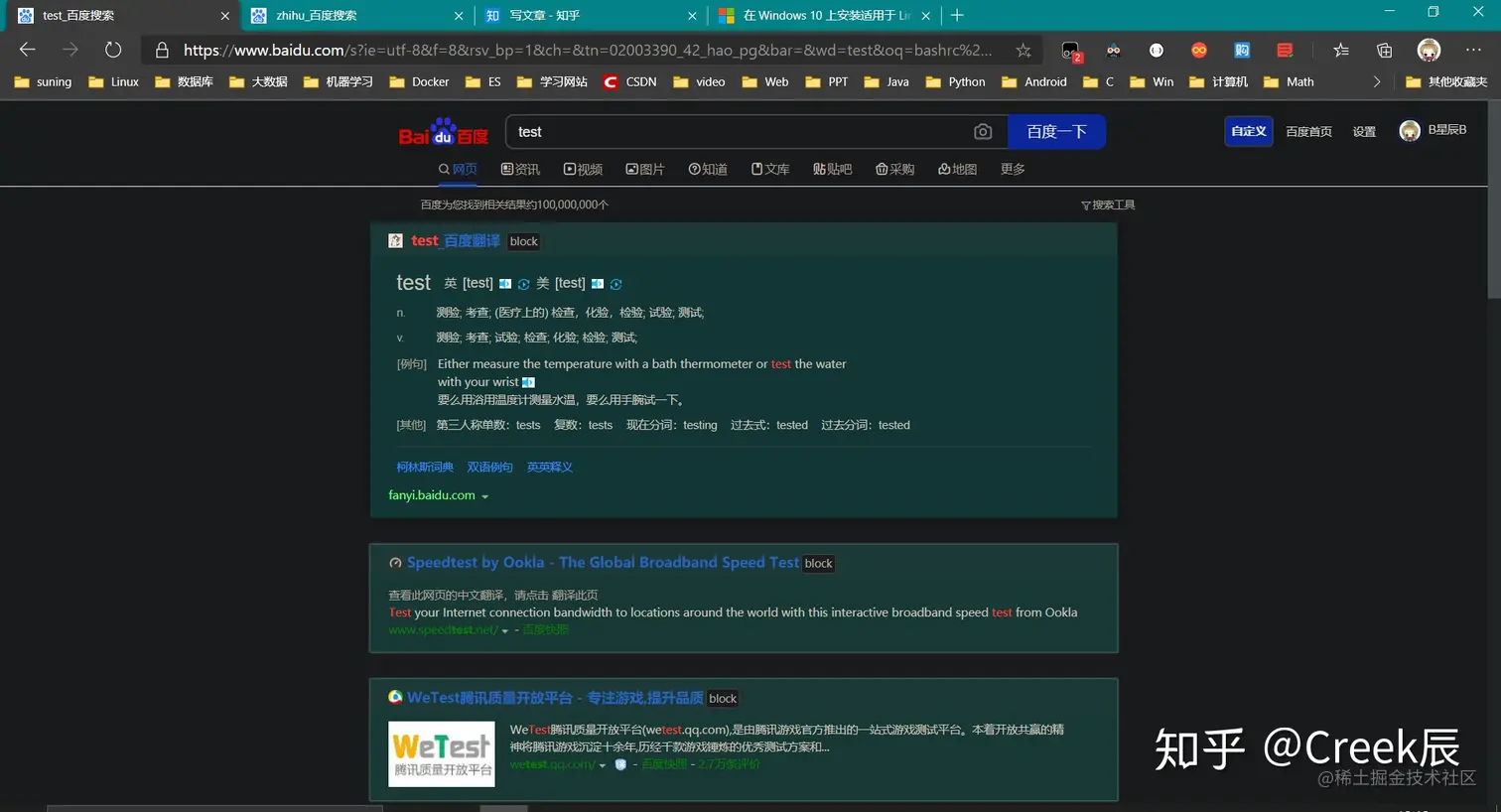Image resolution: width=1501 pixels, height=812 pixels.
Task: Open the browser profile avatar
Action: tap(1429, 50)
